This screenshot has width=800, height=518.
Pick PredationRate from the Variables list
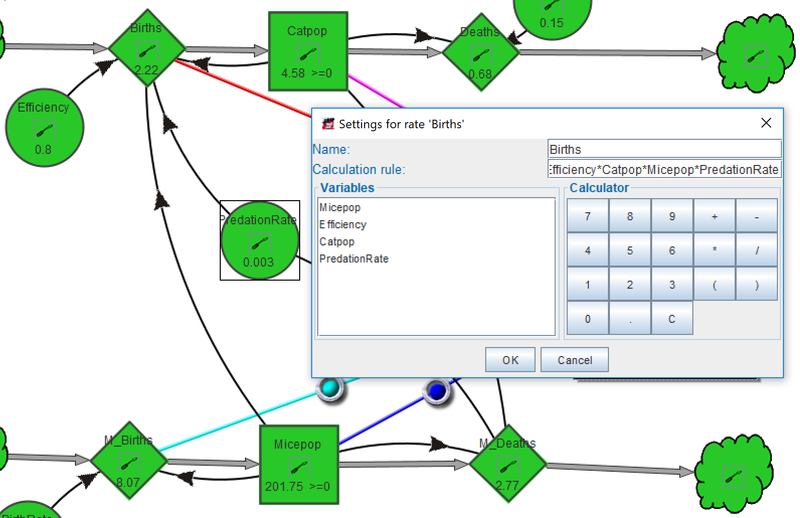click(354, 259)
